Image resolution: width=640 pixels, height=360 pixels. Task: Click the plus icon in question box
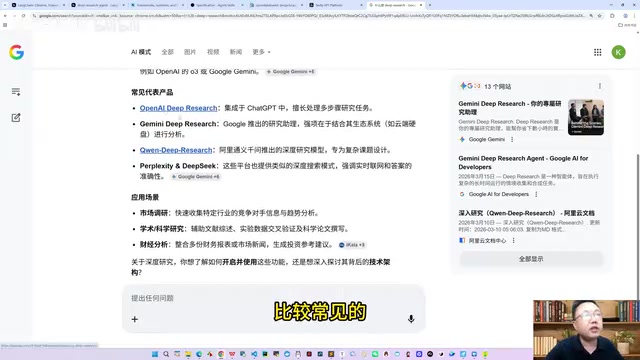click(135, 319)
